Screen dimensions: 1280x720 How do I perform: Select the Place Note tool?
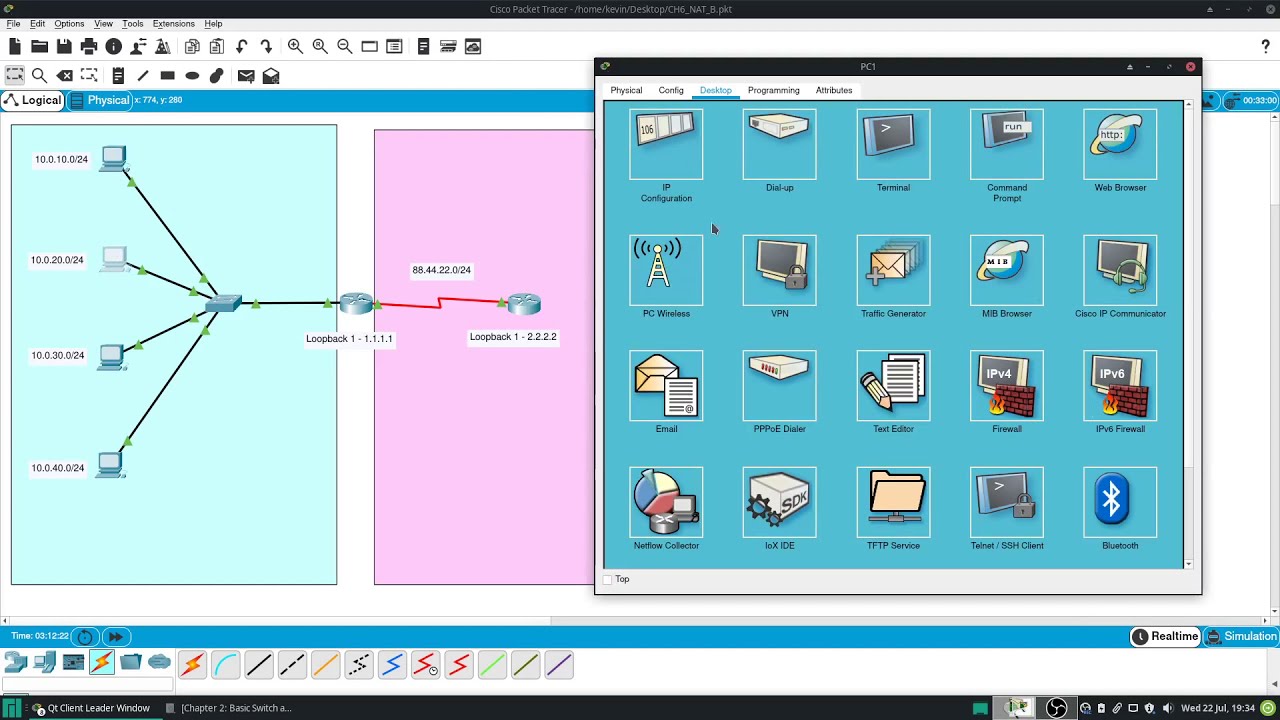(118, 75)
